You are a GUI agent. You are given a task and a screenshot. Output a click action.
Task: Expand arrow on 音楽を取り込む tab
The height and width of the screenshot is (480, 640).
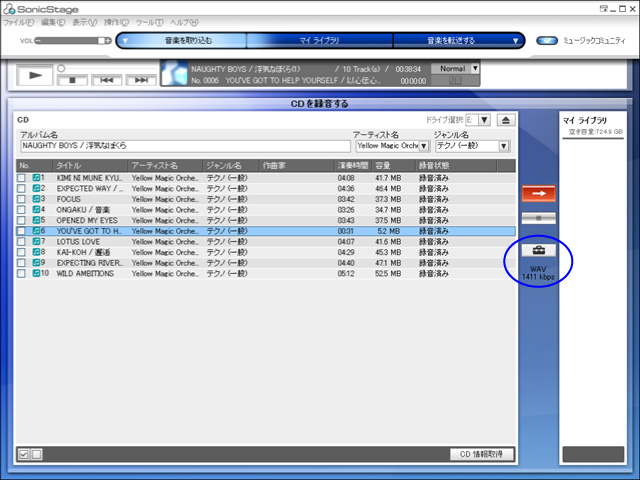[125, 41]
